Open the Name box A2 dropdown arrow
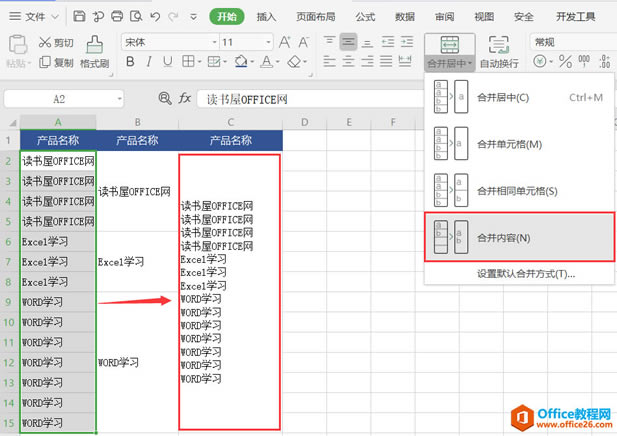Viewport: 617px width, 436px height. [x=119, y=99]
